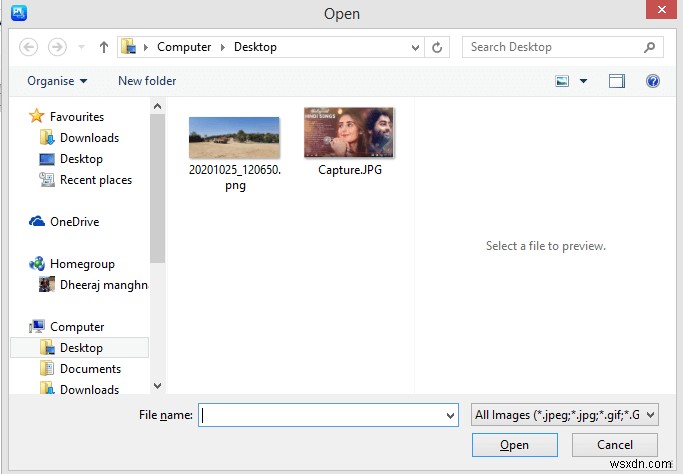This screenshot has height=474, width=683.
Task: Open the address bar history dropdown
Action: (x=415, y=47)
